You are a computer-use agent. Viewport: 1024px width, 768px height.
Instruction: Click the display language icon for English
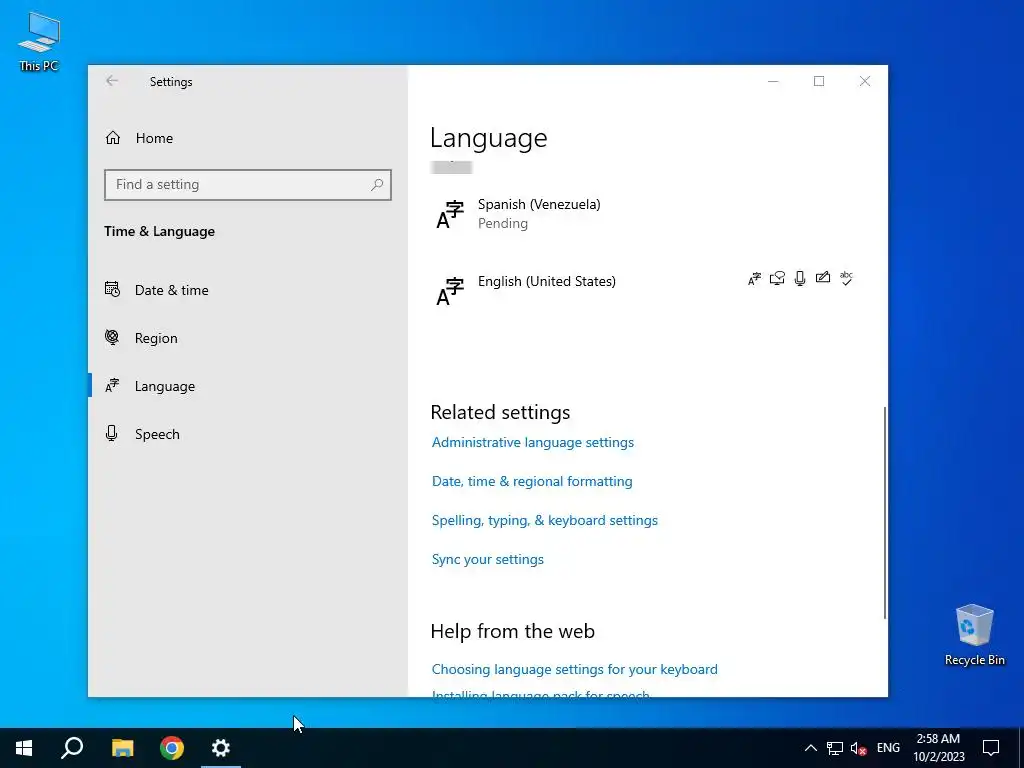point(754,279)
